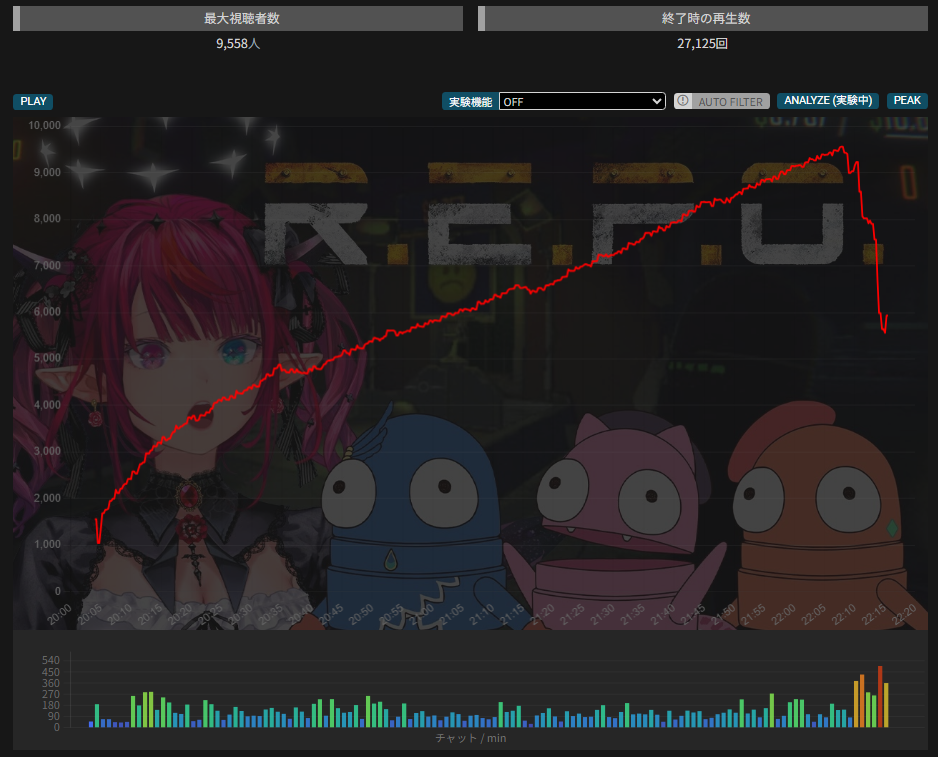Click the tallest red chat bar

[x=880, y=697]
